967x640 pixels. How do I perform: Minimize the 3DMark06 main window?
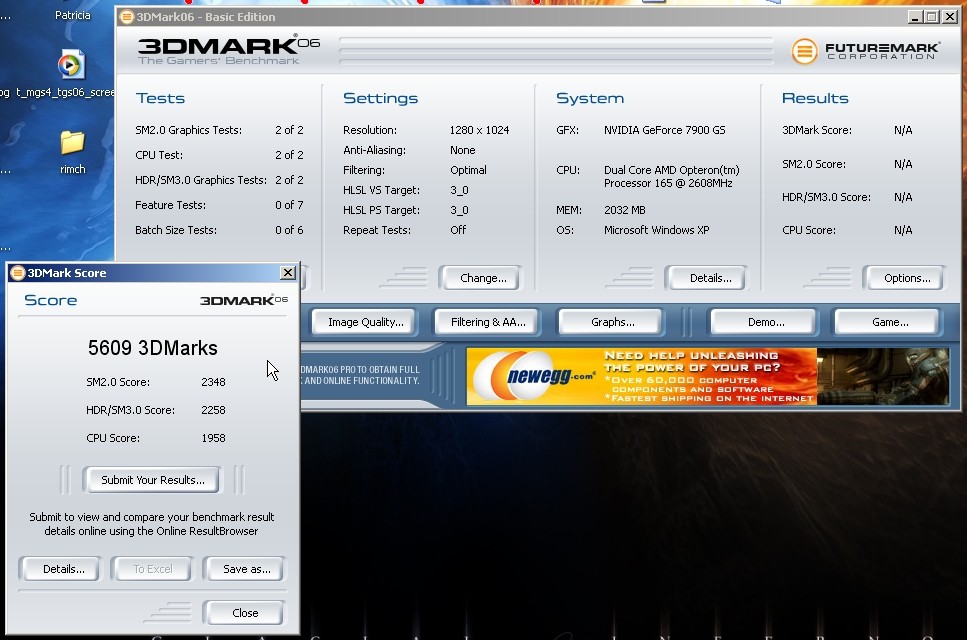click(x=915, y=17)
